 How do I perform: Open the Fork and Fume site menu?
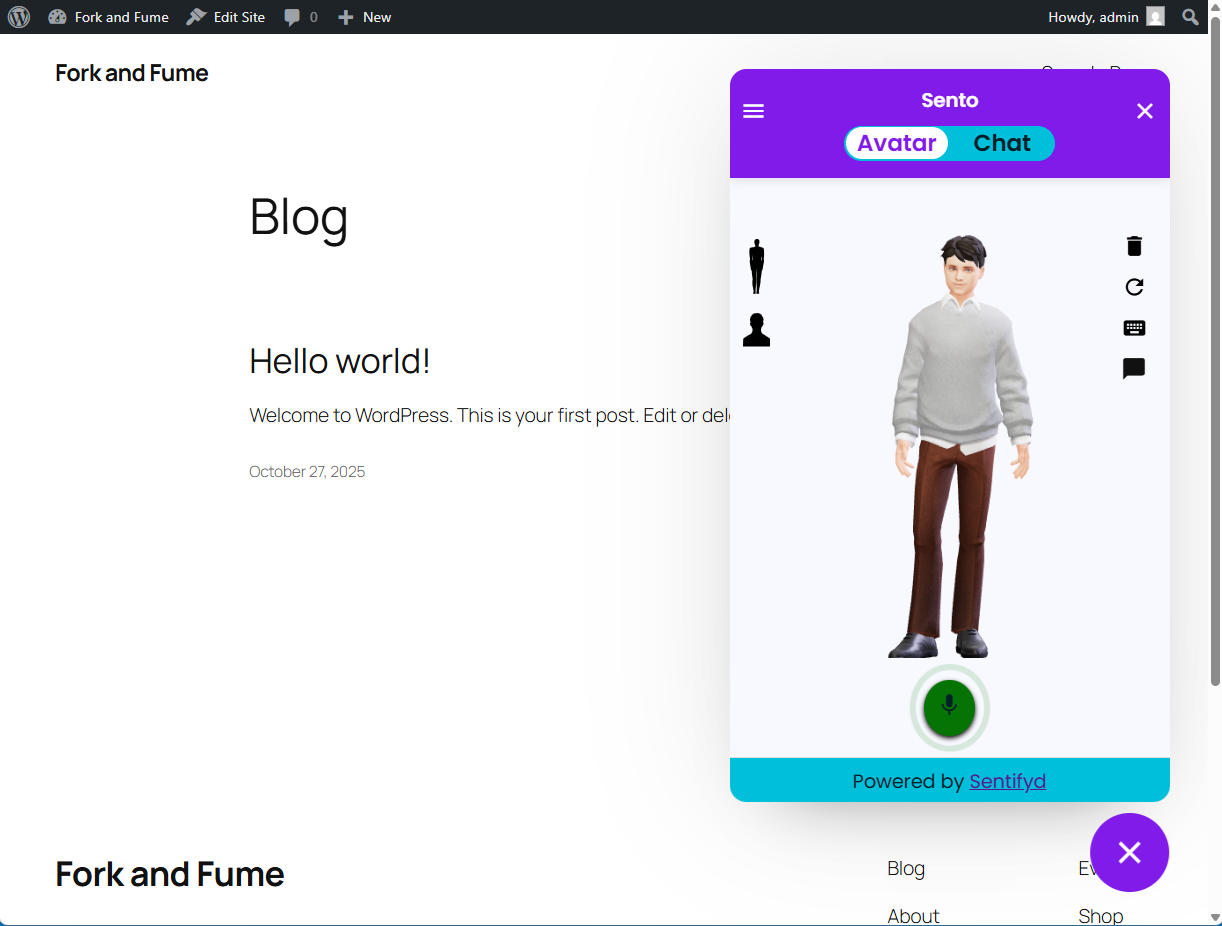click(x=108, y=16)
